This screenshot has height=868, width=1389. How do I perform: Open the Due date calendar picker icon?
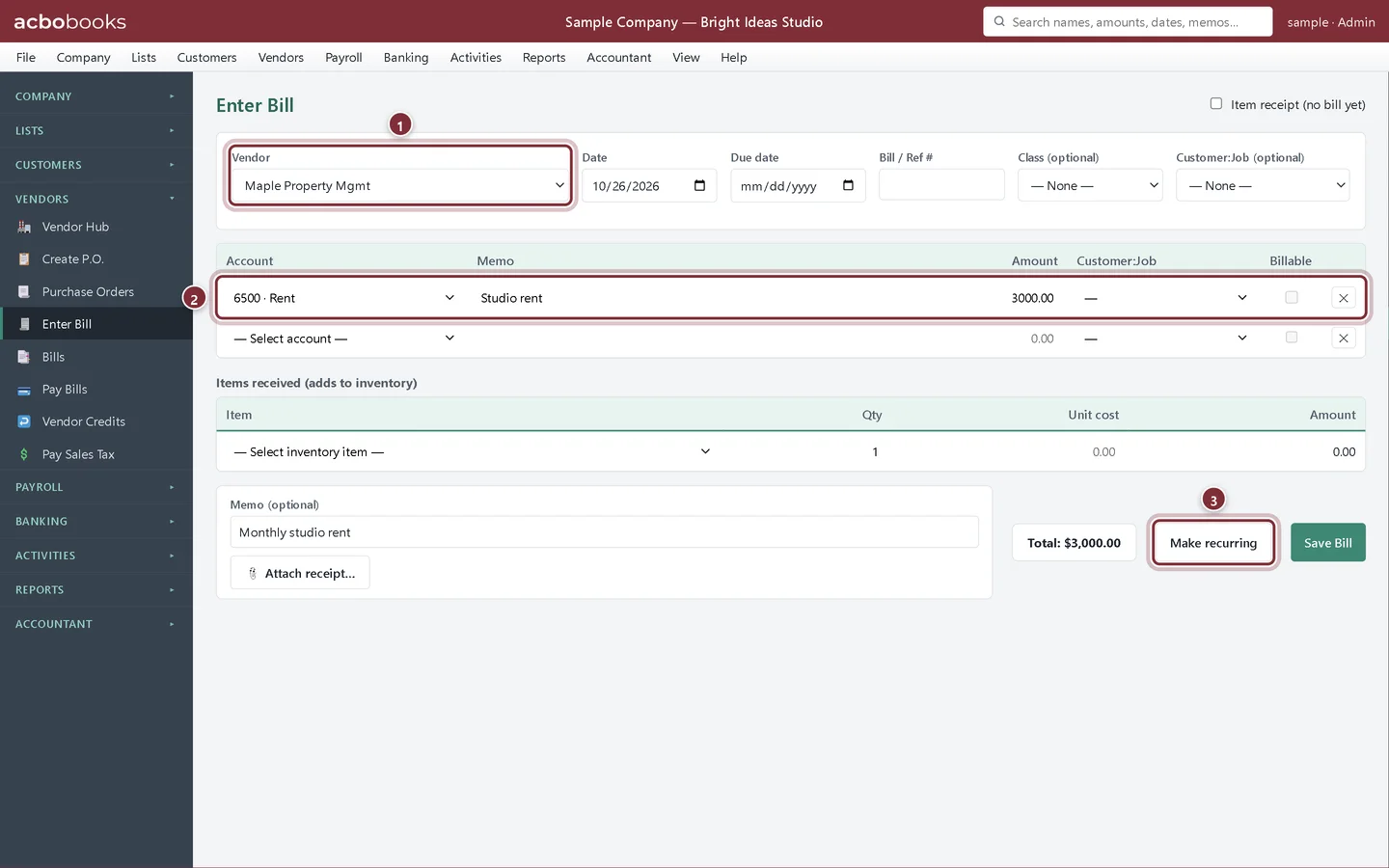848,185
